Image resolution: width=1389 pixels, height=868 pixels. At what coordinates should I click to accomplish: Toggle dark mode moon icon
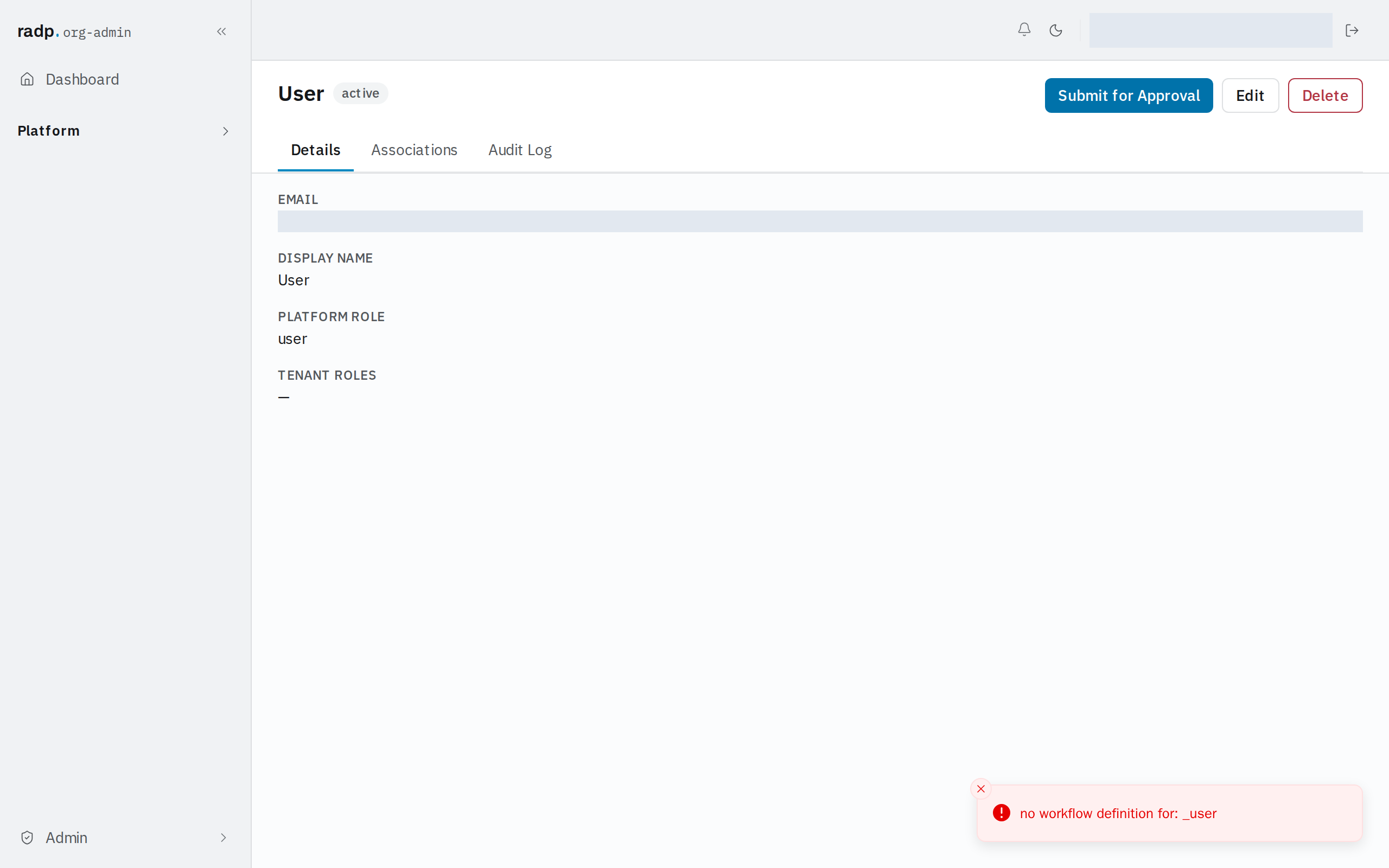tap(1055, 30)
